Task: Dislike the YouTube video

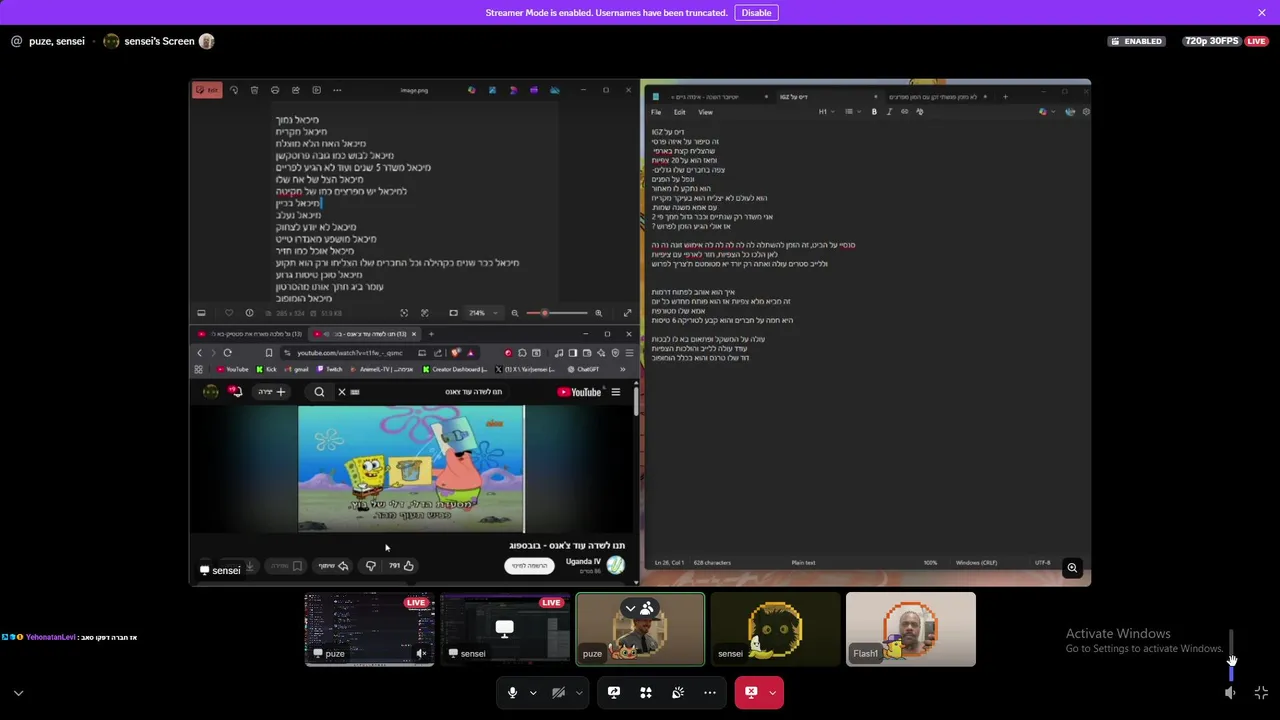Action: pos(370,566)
